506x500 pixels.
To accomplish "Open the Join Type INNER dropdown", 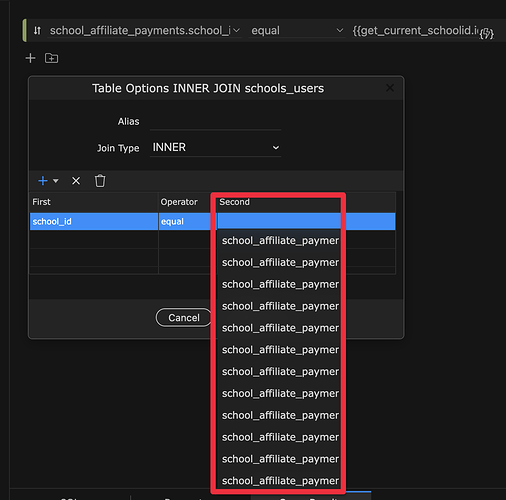I will pos(215,147).
